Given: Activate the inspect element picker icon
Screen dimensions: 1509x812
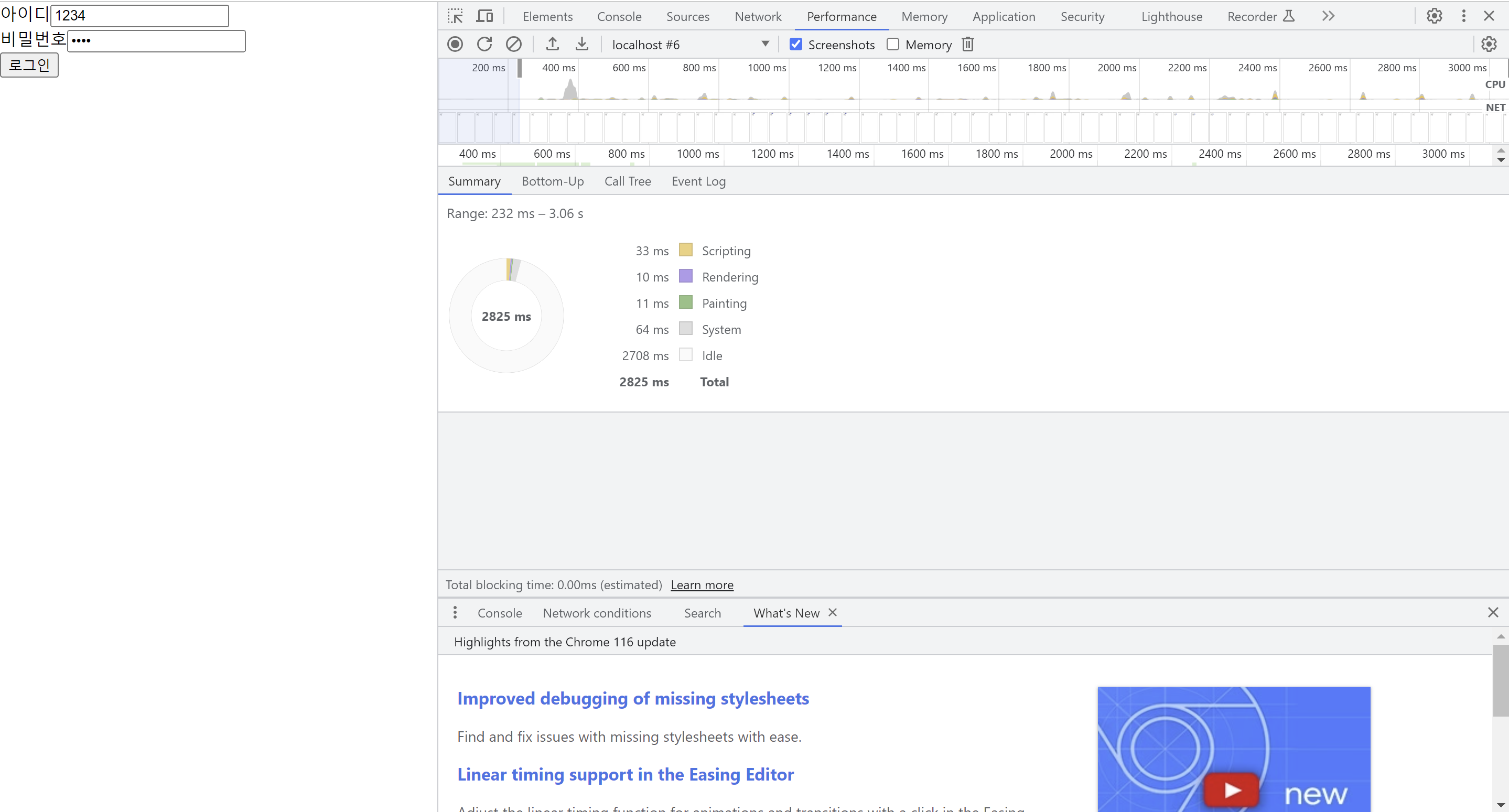Looking at the screenshot, I should click(455, 16).
